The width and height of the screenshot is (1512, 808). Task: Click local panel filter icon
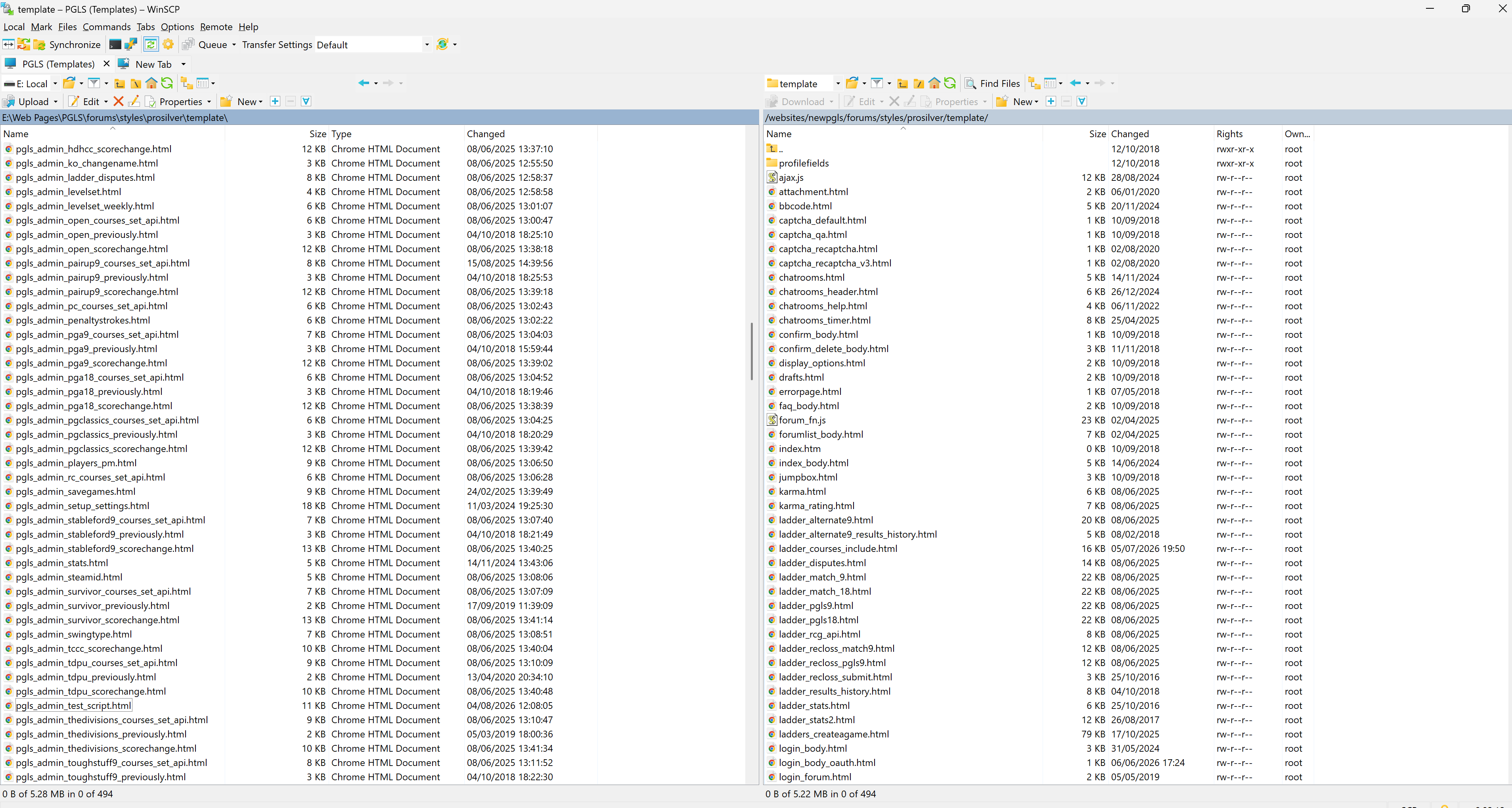(x=93, y=83)
